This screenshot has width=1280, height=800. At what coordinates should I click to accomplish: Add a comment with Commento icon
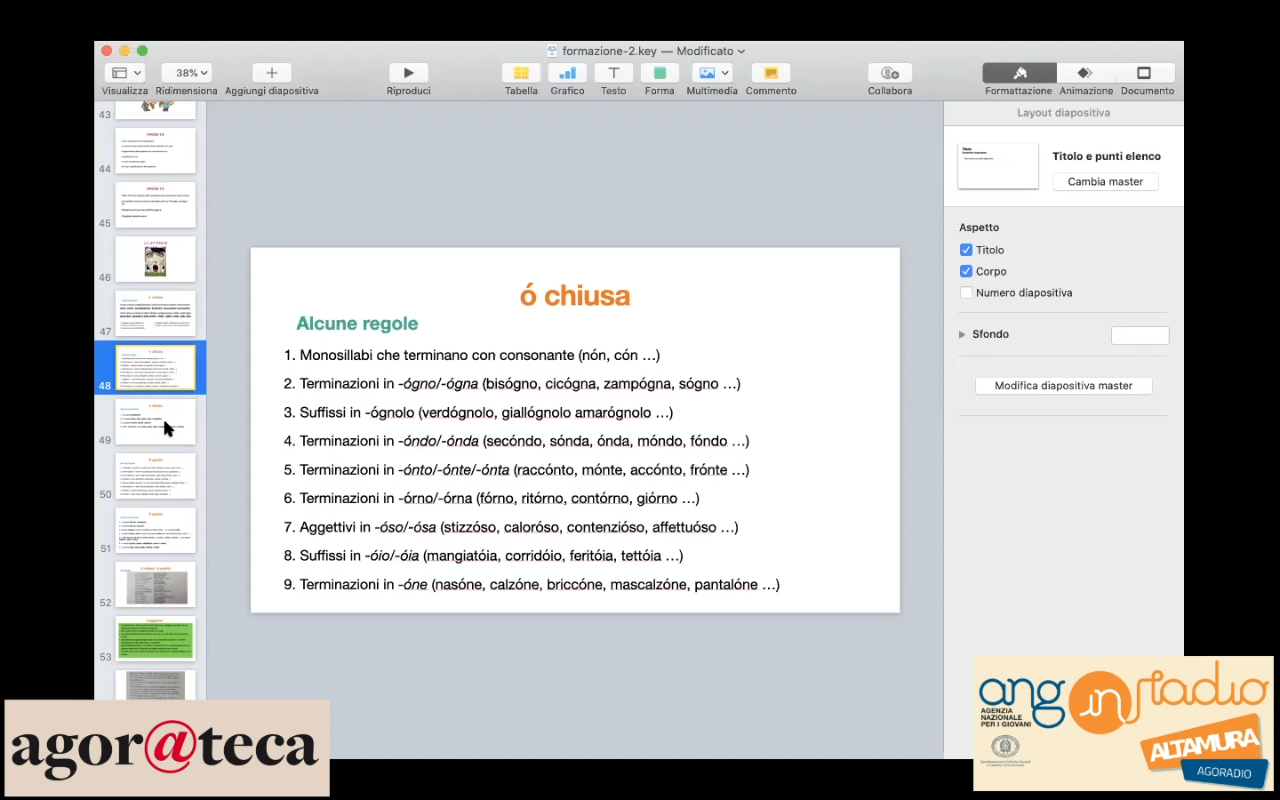coord(771,73)
